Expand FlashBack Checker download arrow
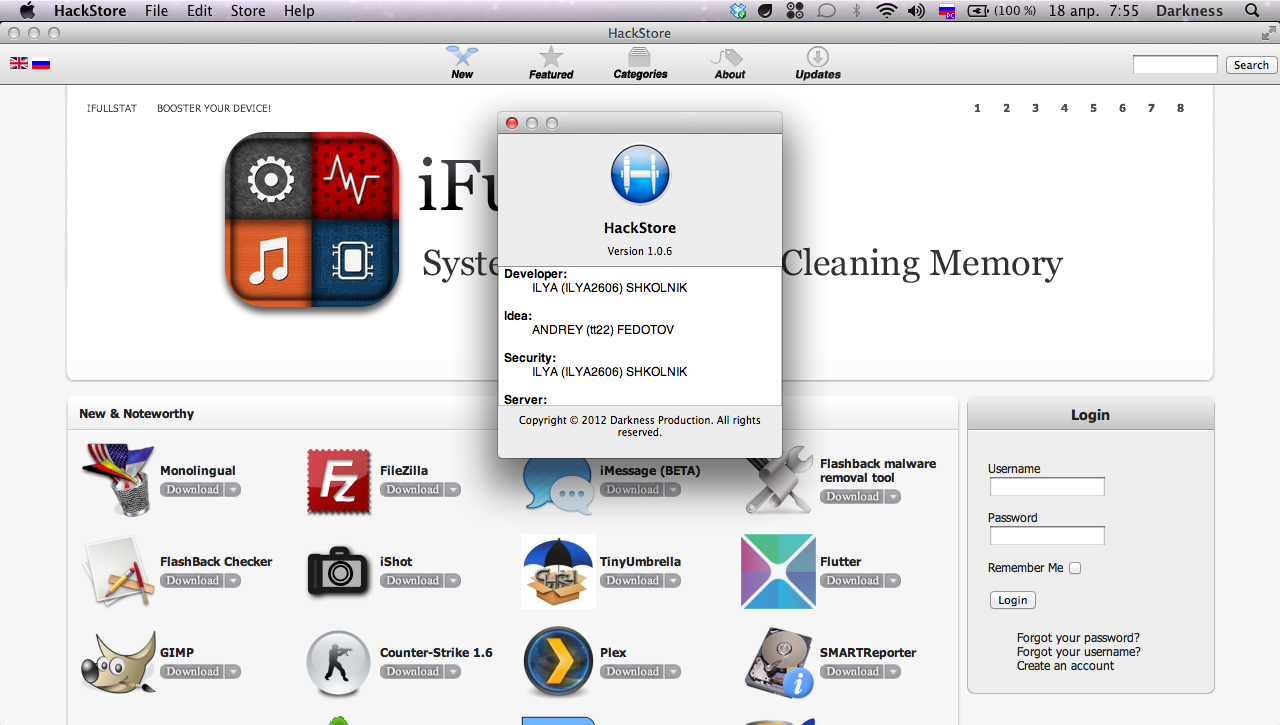1280x725 pixels. click(232, 581)
